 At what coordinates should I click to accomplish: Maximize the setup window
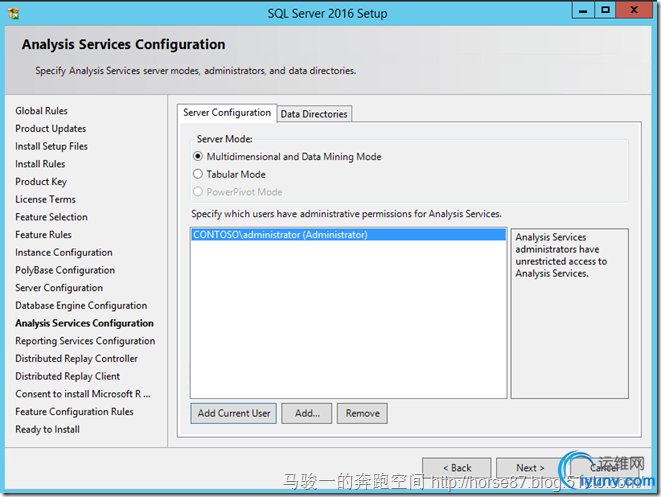click(605, 10)
